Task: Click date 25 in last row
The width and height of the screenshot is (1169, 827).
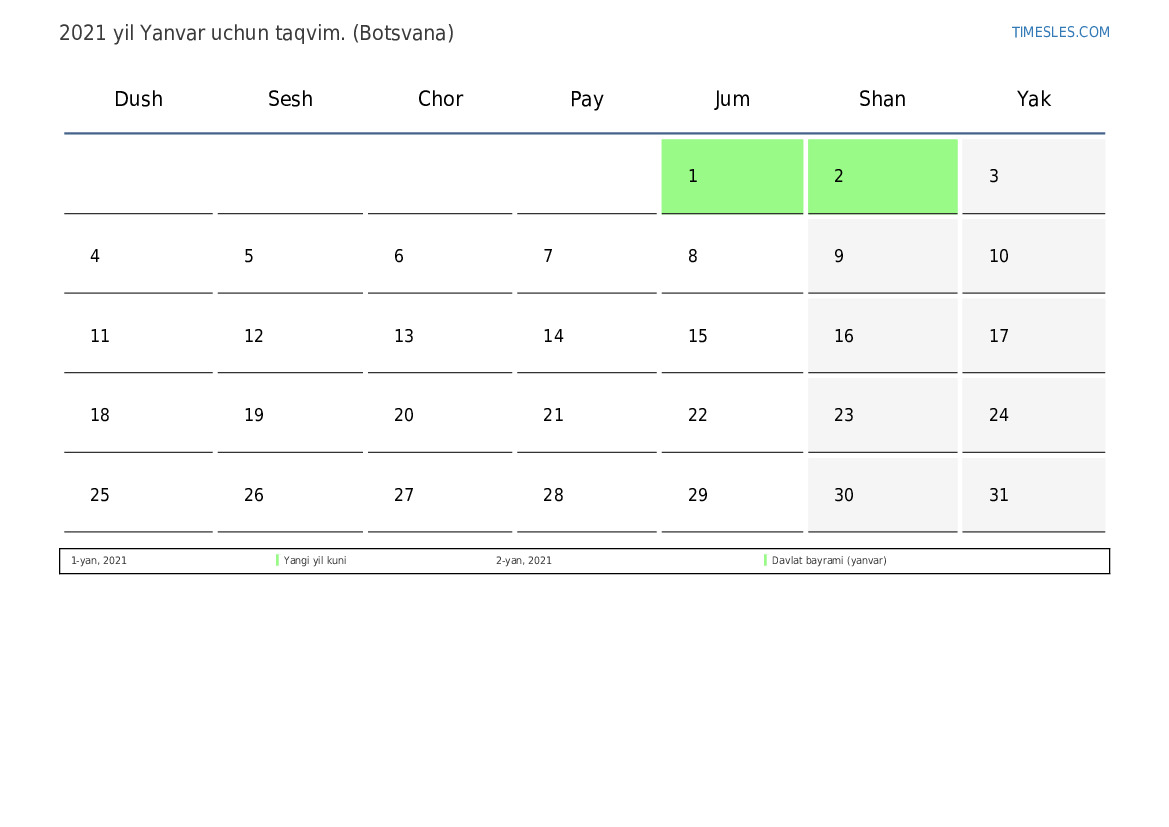Action: coord(138,495)
